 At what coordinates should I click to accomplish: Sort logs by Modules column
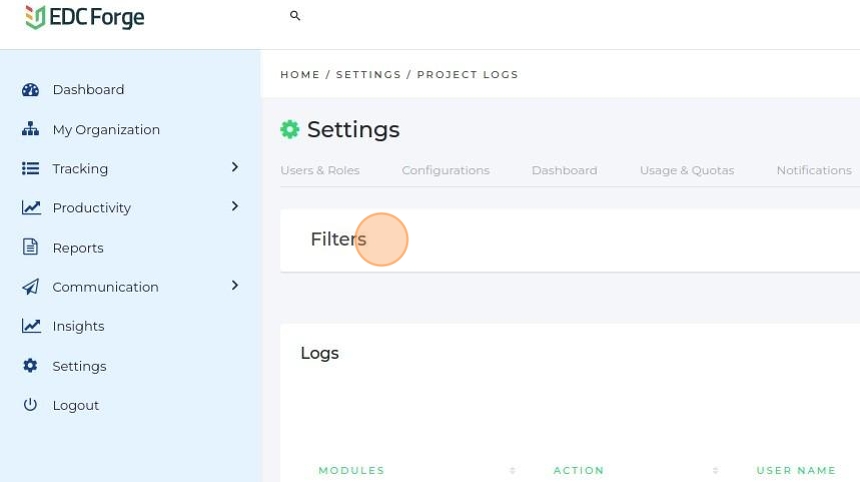pyautogui.click(x=512, y=470)
